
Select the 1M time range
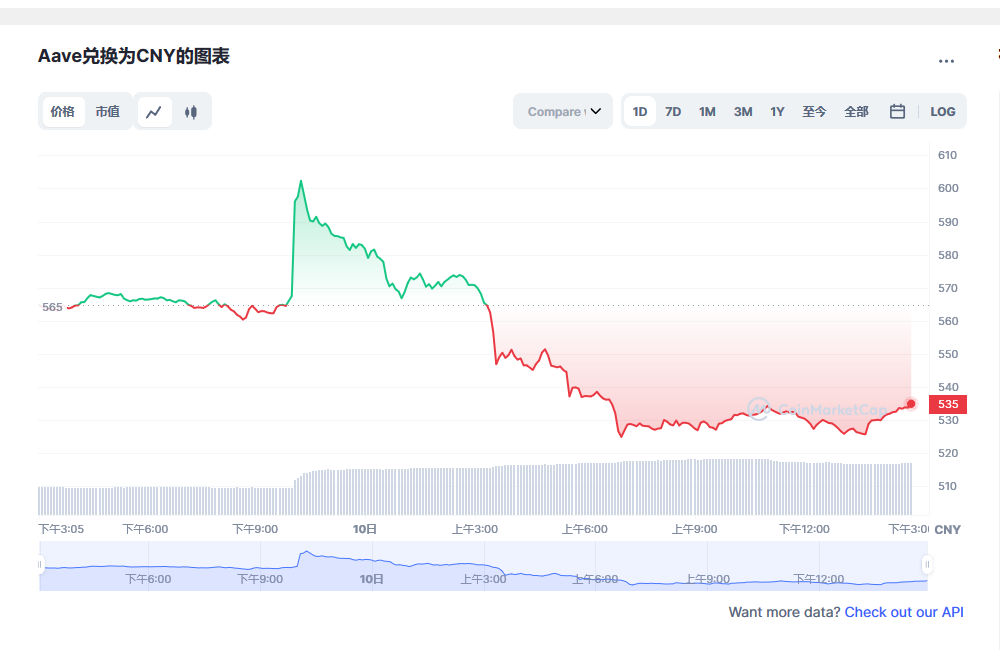tap(707, 112)
